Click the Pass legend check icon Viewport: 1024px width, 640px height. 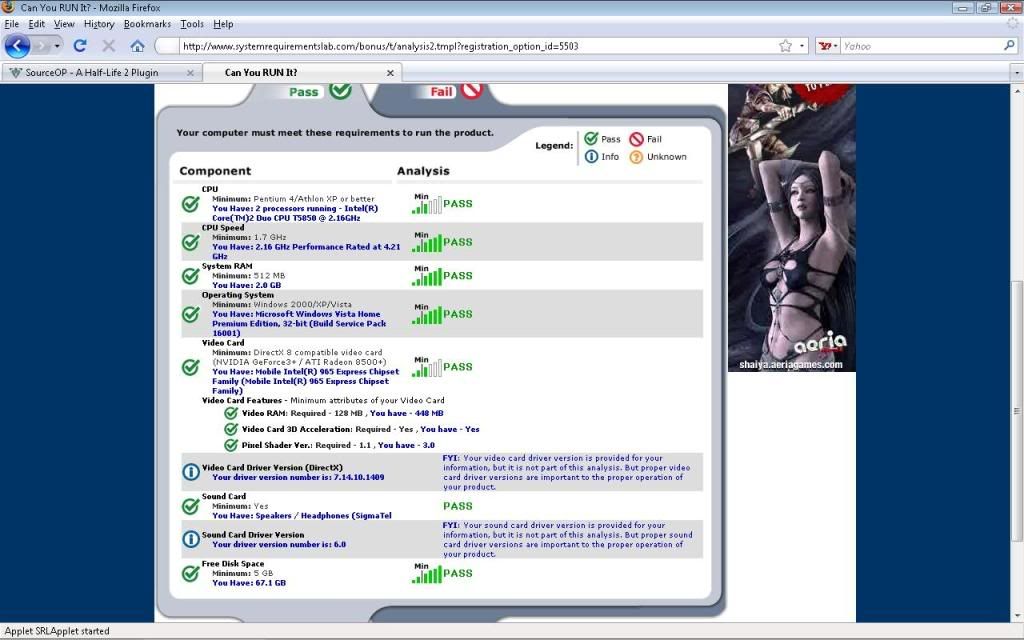tap(591, 138)
